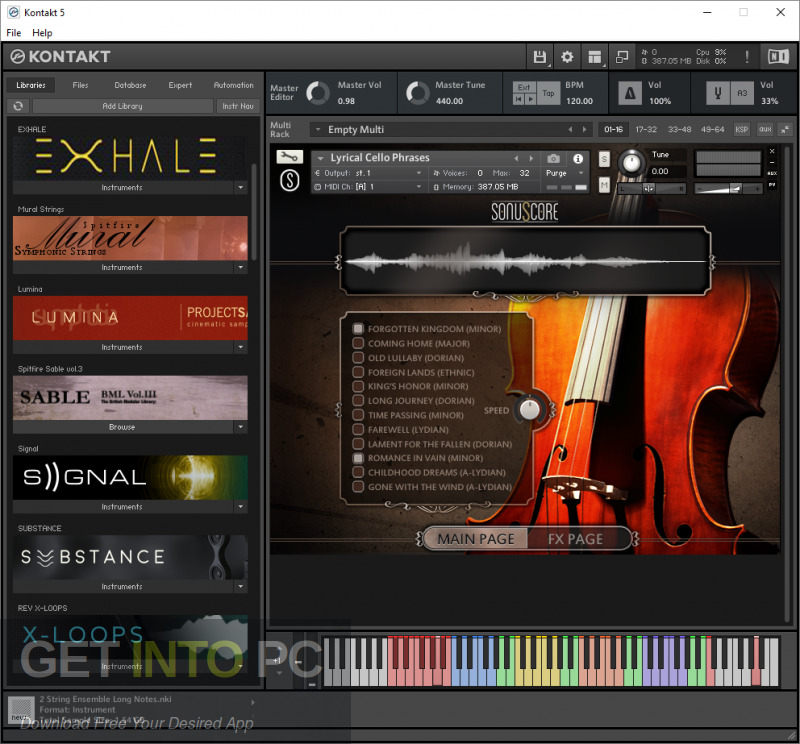
Task: Open instrument edit mode wrench icon
Action: coord(289,157)
